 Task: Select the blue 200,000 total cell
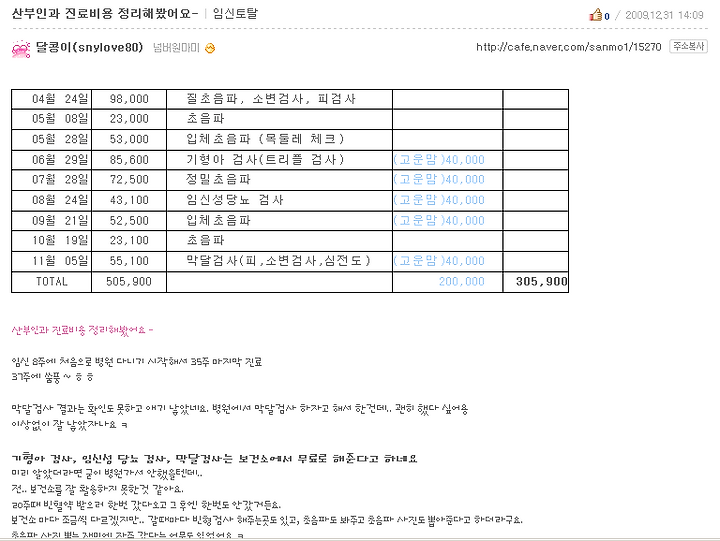coord(448,282)
